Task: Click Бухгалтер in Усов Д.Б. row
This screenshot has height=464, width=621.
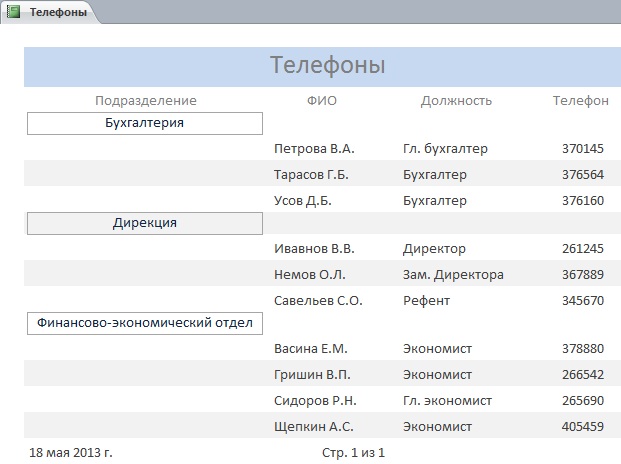Action: [434, 201]
